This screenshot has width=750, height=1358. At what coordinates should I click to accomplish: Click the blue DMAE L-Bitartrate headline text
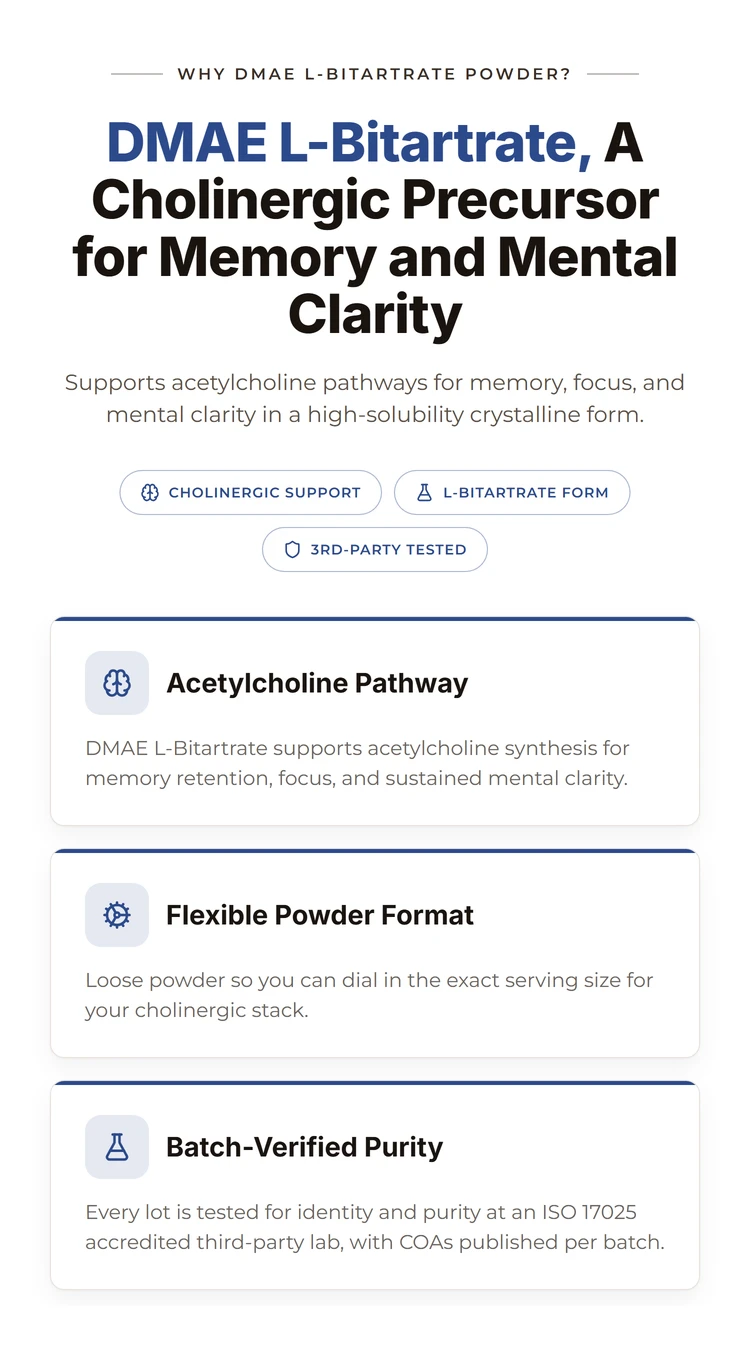tap(349, 142)
